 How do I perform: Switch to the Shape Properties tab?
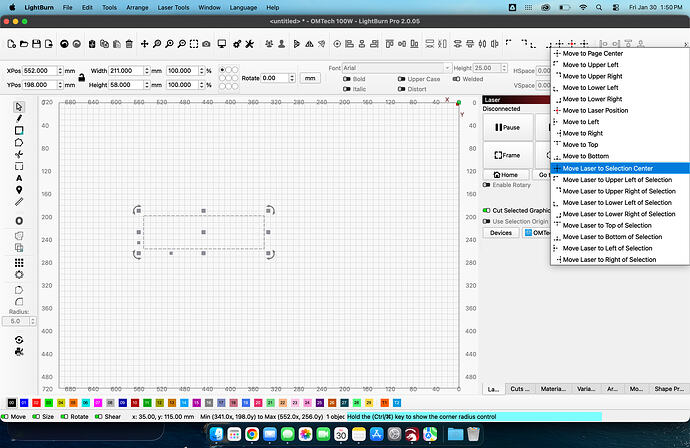669,389
